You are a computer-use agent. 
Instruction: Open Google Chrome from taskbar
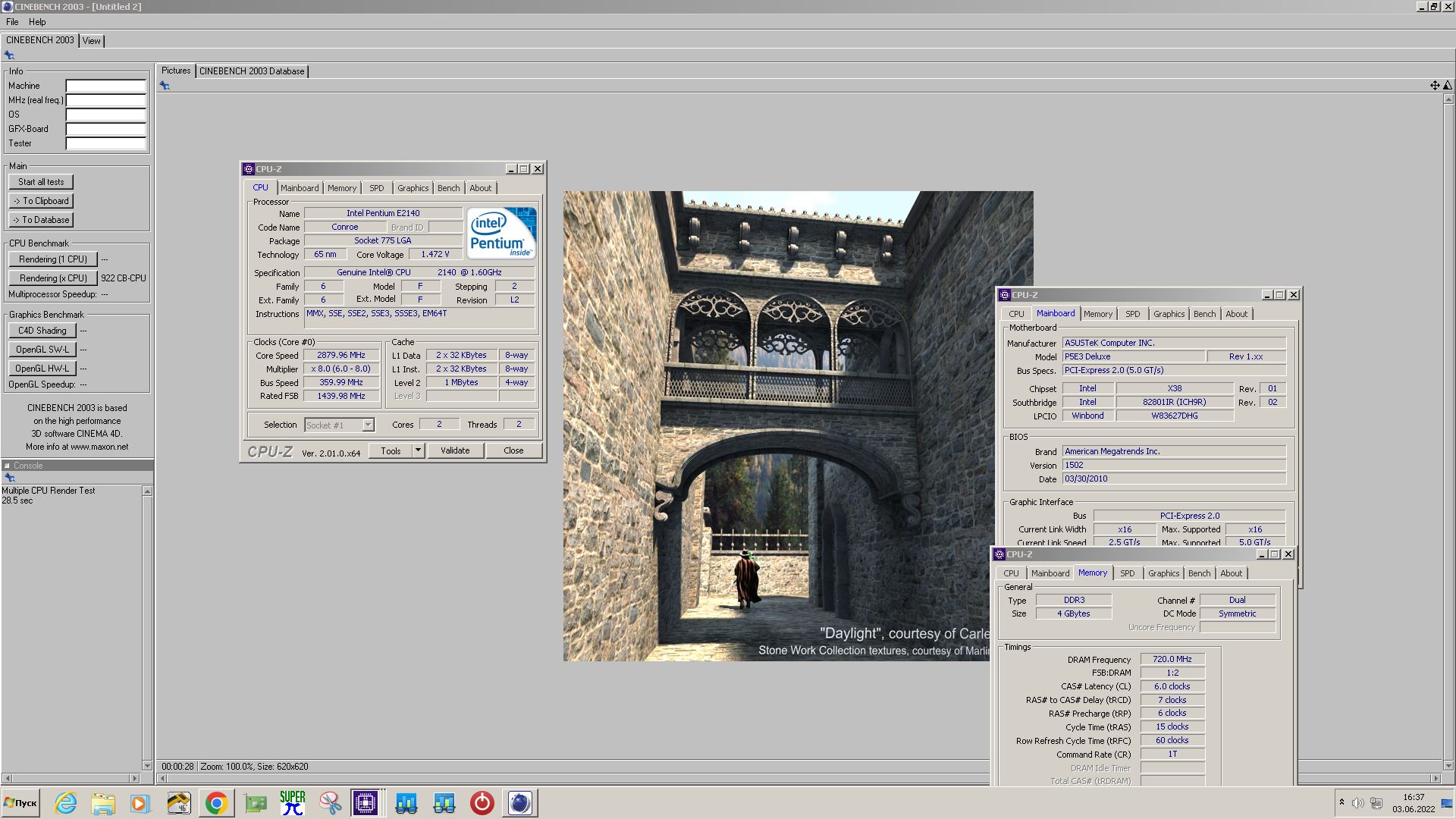216,803
